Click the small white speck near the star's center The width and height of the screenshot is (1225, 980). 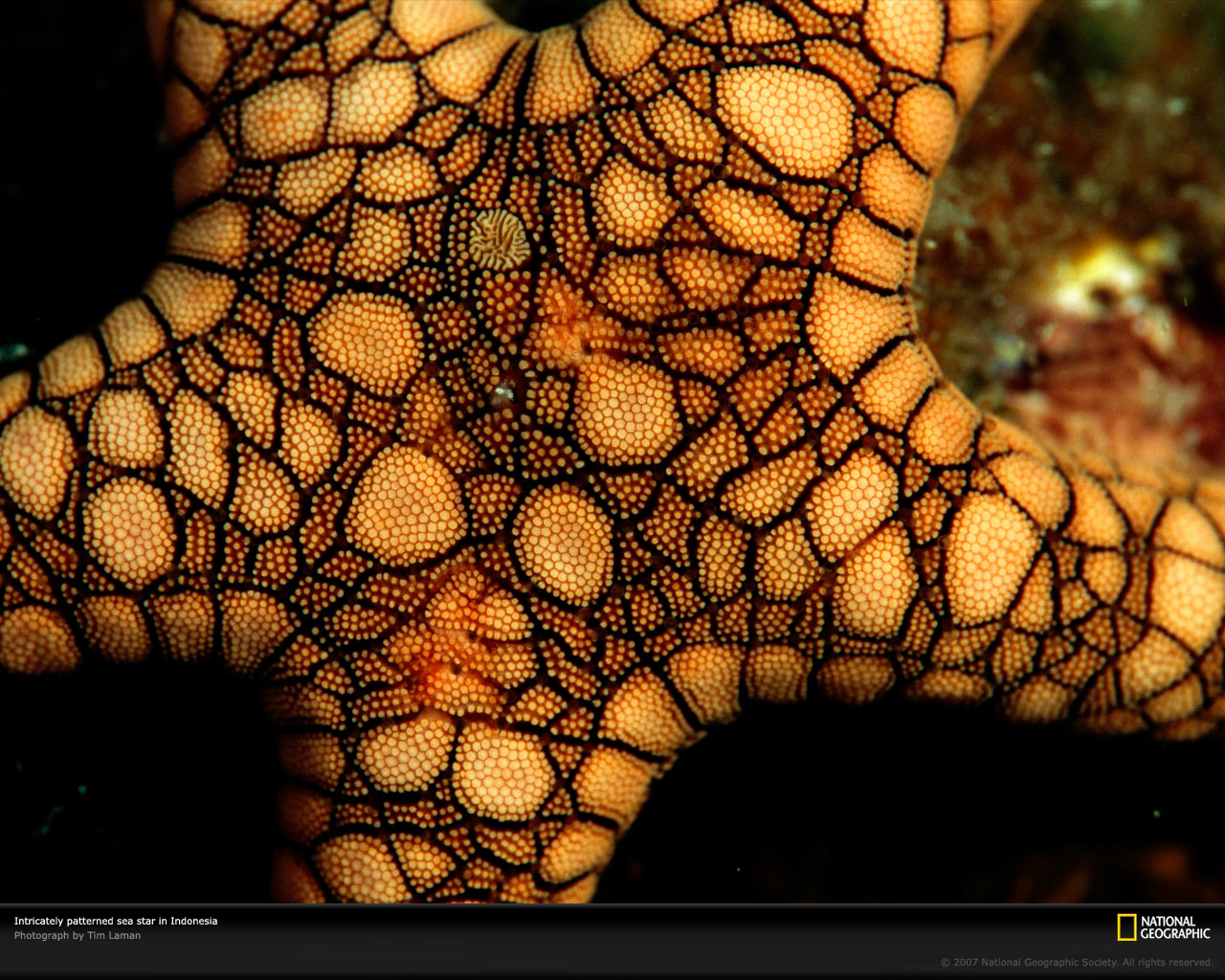click(x=503, y=392)
